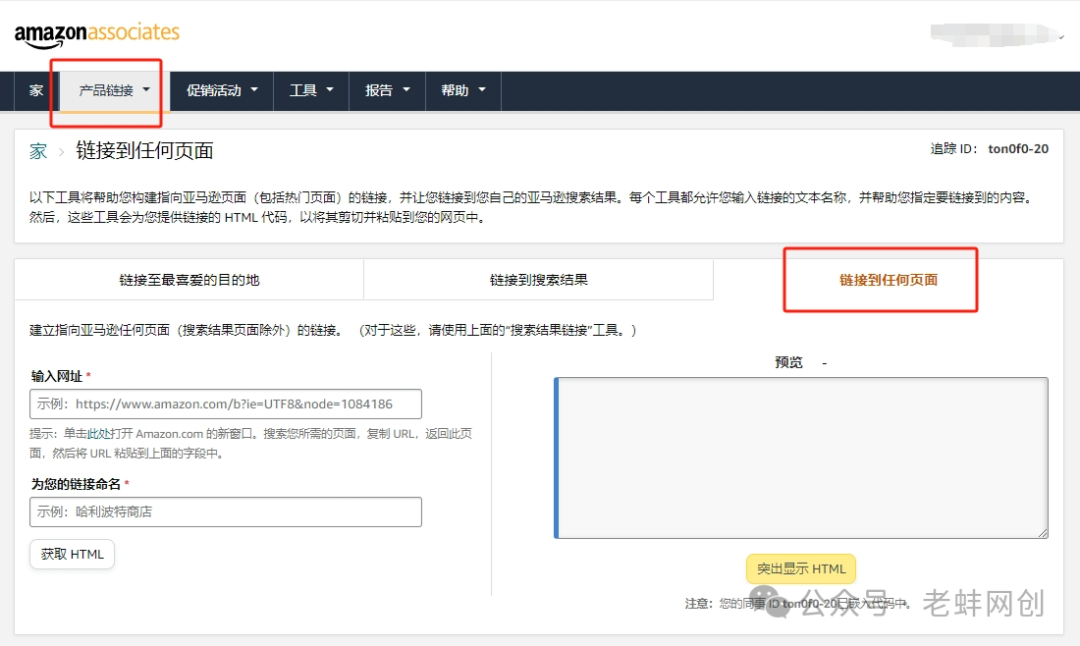Click the 此处 link to open Amazon.com
This screenshot has height=646, width=1080.
point(98,434)
